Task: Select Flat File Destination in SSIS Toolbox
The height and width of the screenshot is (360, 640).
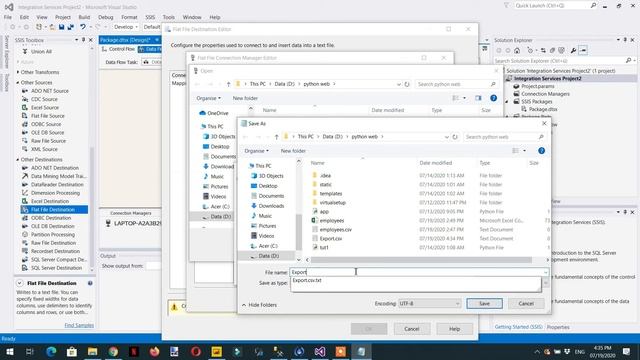Action: (x=54, y=210)
